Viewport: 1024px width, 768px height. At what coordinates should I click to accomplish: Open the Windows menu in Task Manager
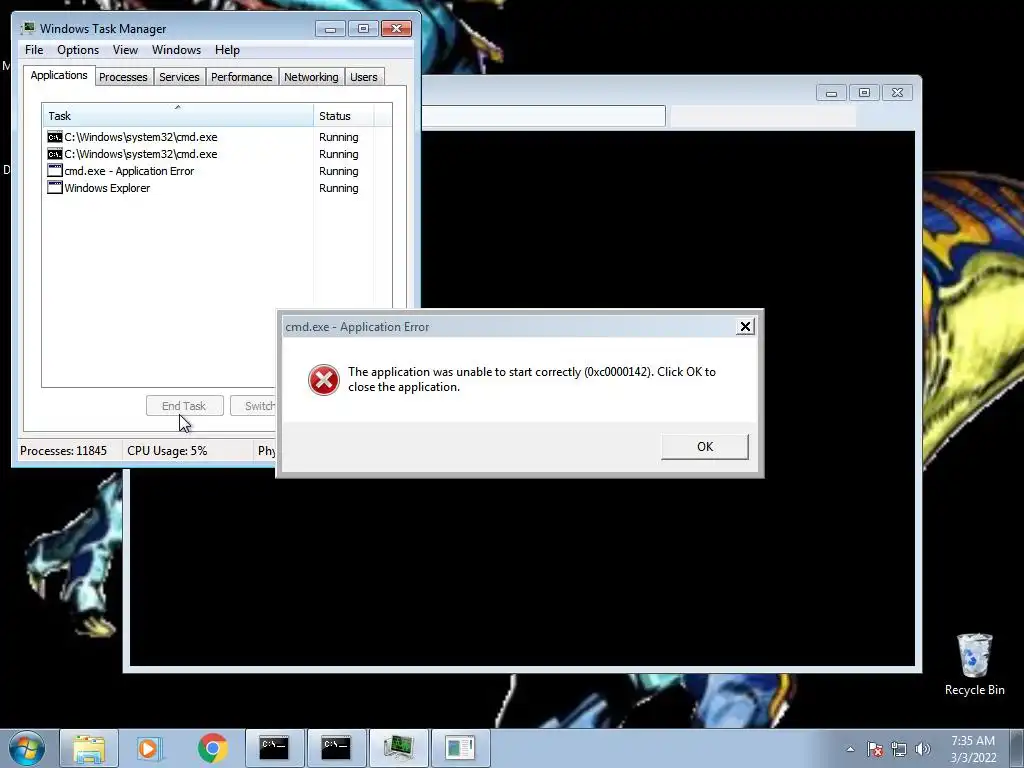coord(176,50)
